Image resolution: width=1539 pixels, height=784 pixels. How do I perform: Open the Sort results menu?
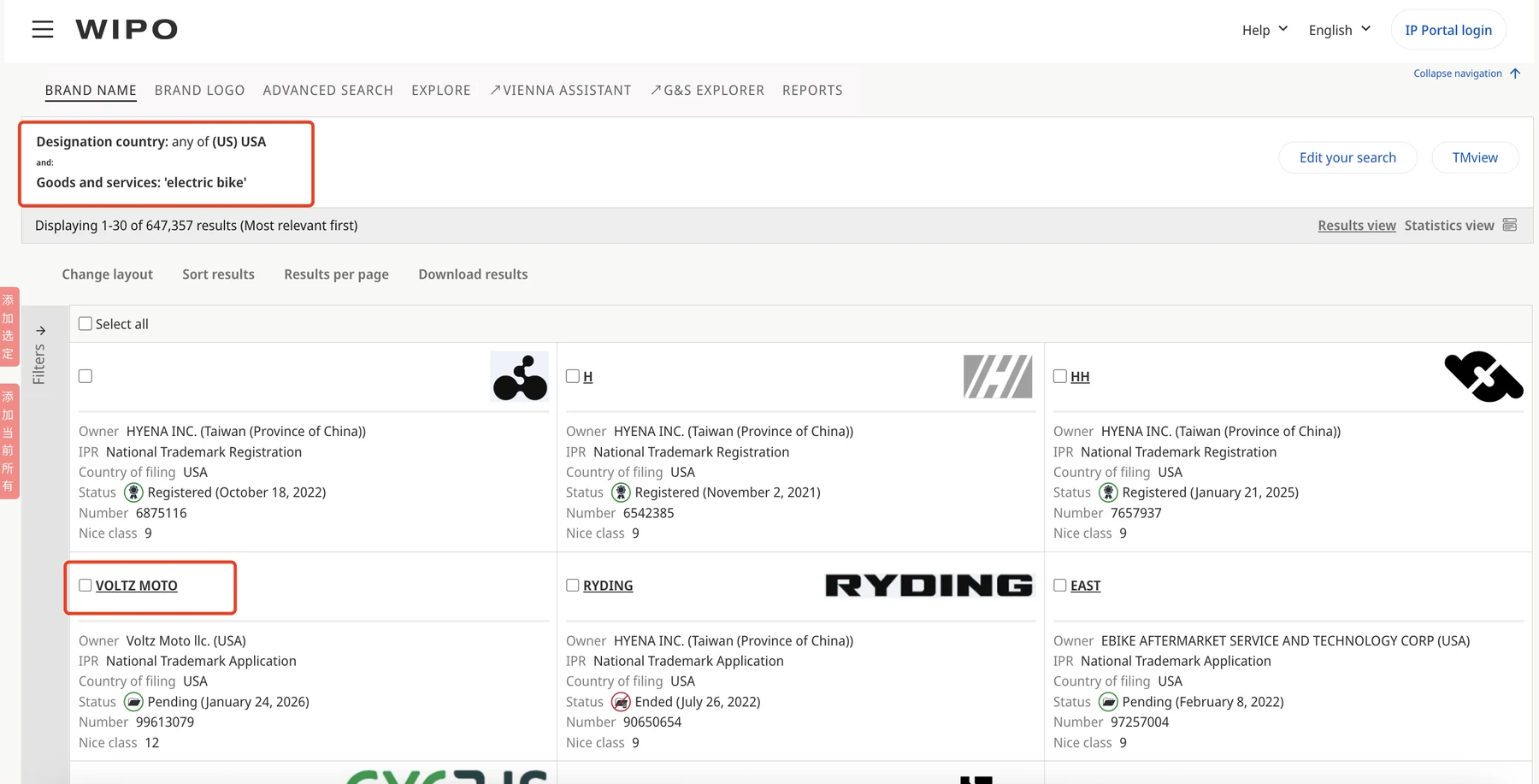(218, 274)
